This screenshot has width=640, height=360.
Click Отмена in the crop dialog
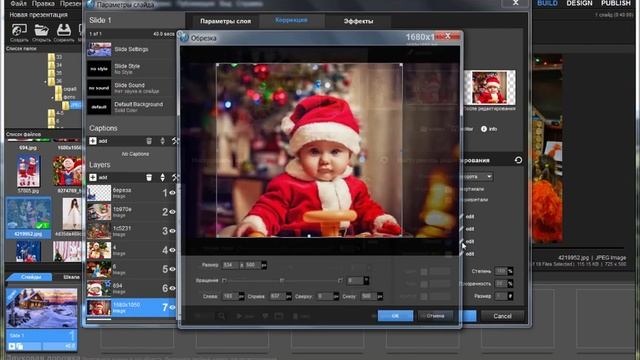click(435, 316)
